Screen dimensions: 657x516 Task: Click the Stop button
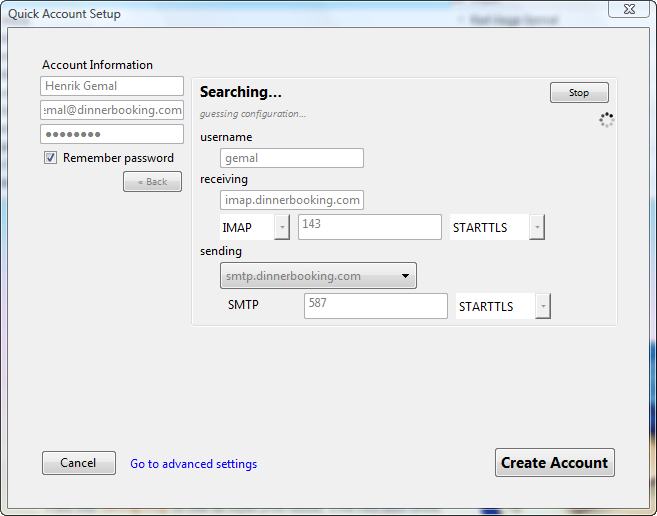579,93
